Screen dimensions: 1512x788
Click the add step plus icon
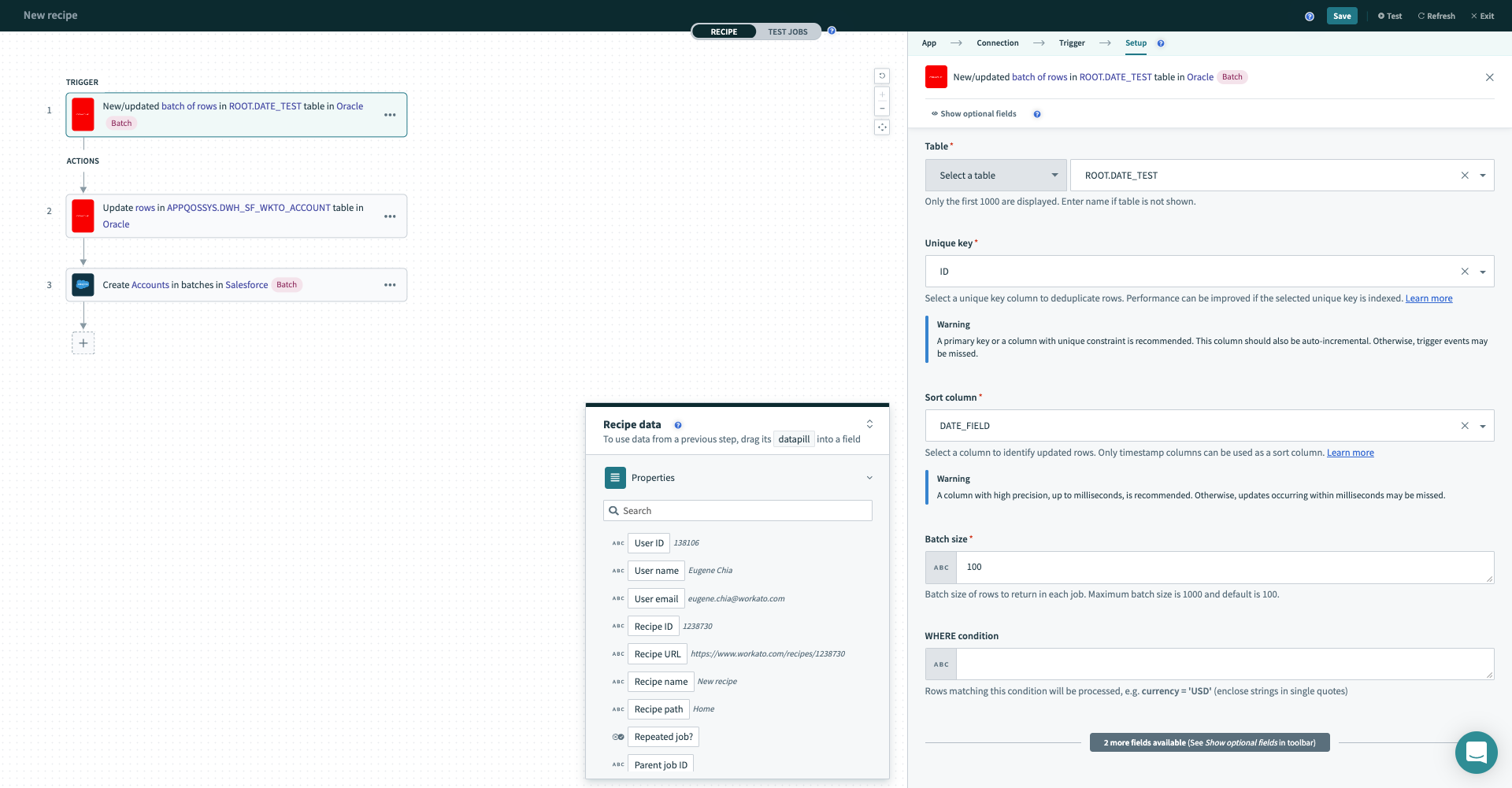point(83,343)
